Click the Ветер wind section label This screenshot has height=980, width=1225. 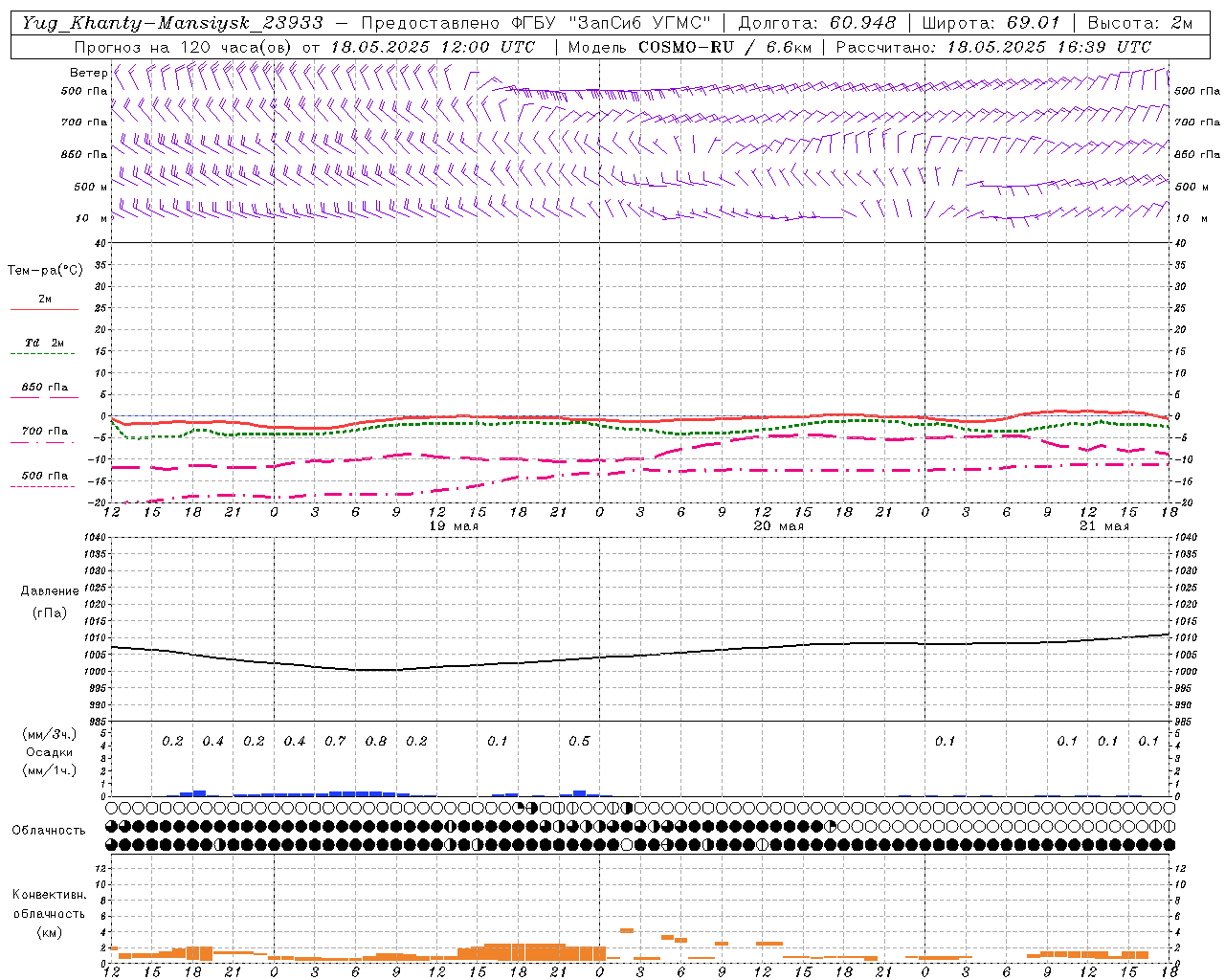89,73
